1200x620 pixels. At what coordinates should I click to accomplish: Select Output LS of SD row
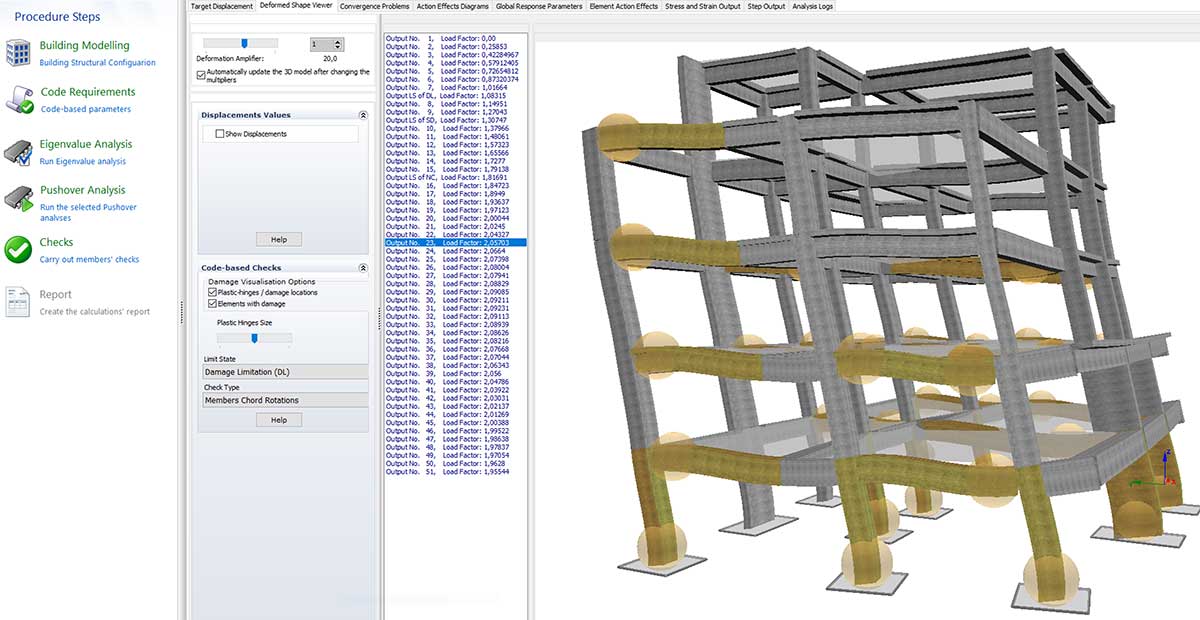(455, 120)
